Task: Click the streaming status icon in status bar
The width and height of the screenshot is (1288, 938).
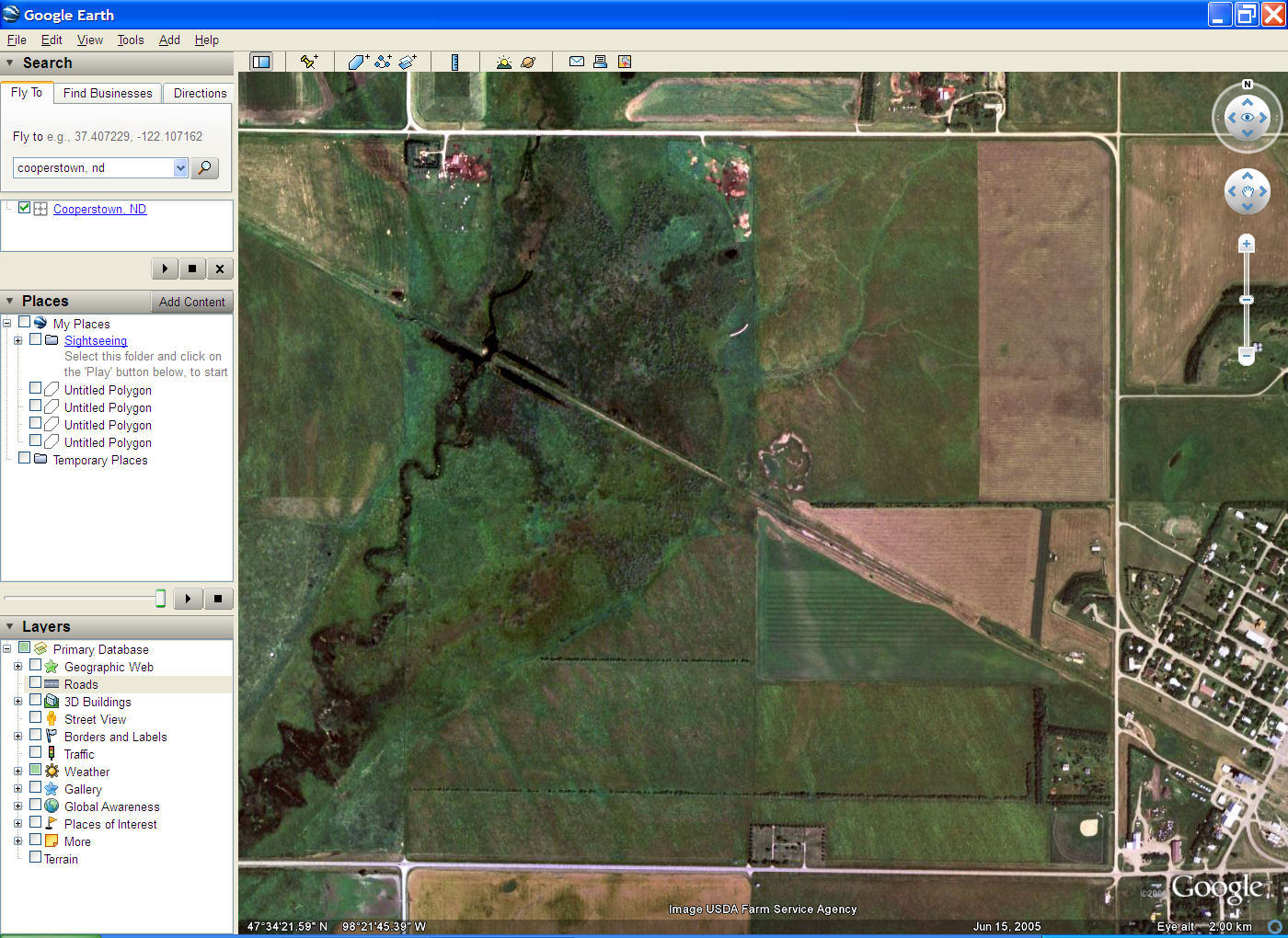Action: click(x=1275, y=926)
